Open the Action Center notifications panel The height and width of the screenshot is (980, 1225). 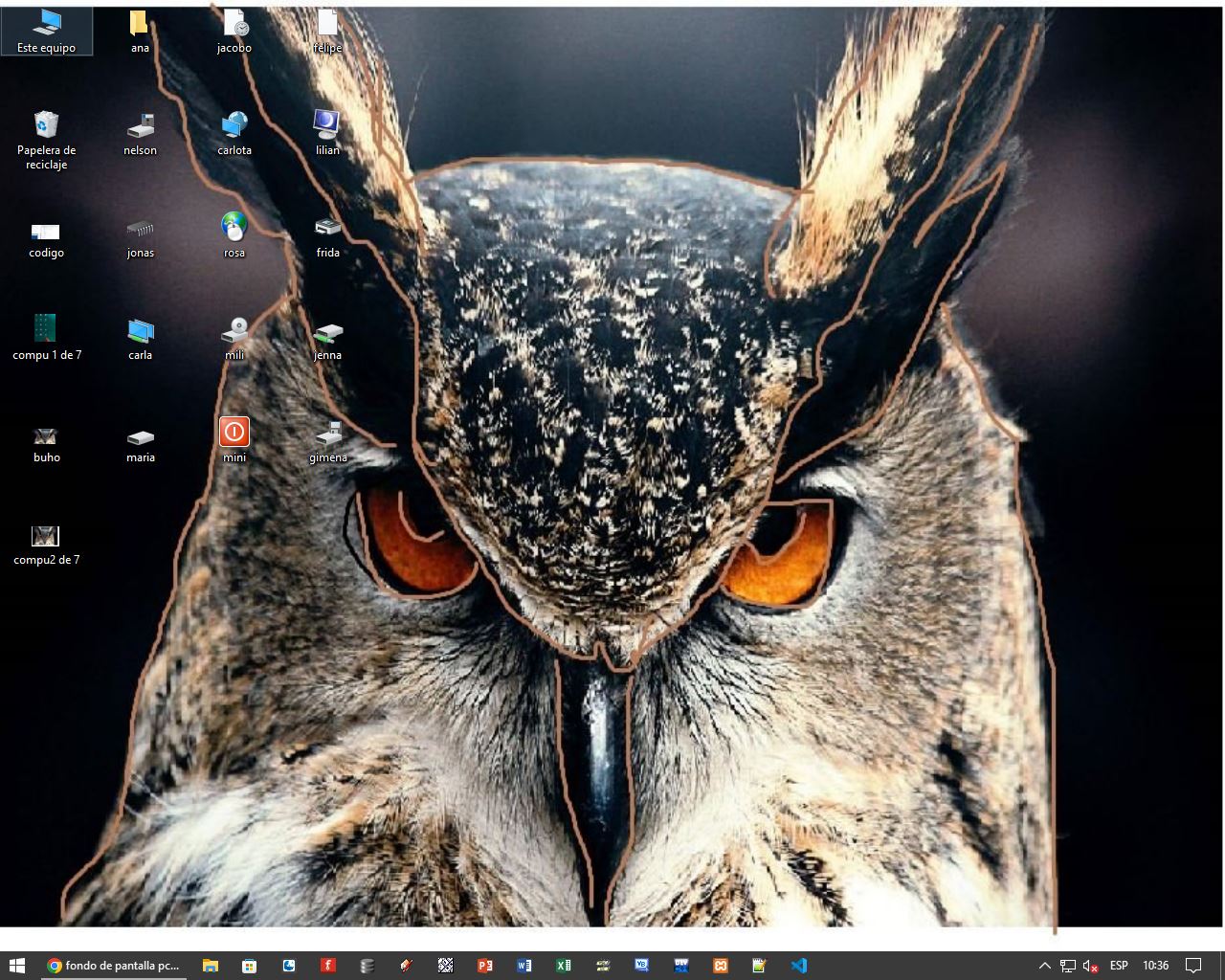tap(1193, 966)
